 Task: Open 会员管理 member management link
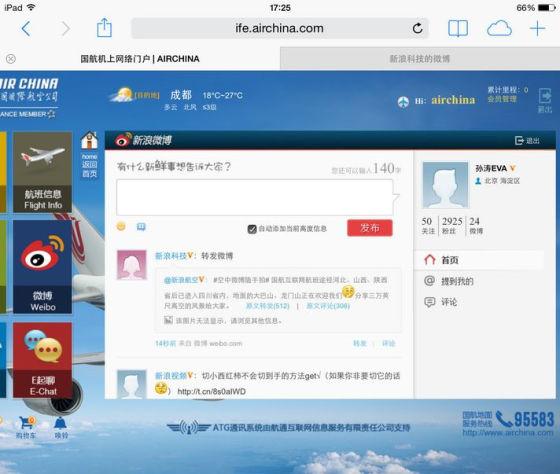[x=502, y=99]
